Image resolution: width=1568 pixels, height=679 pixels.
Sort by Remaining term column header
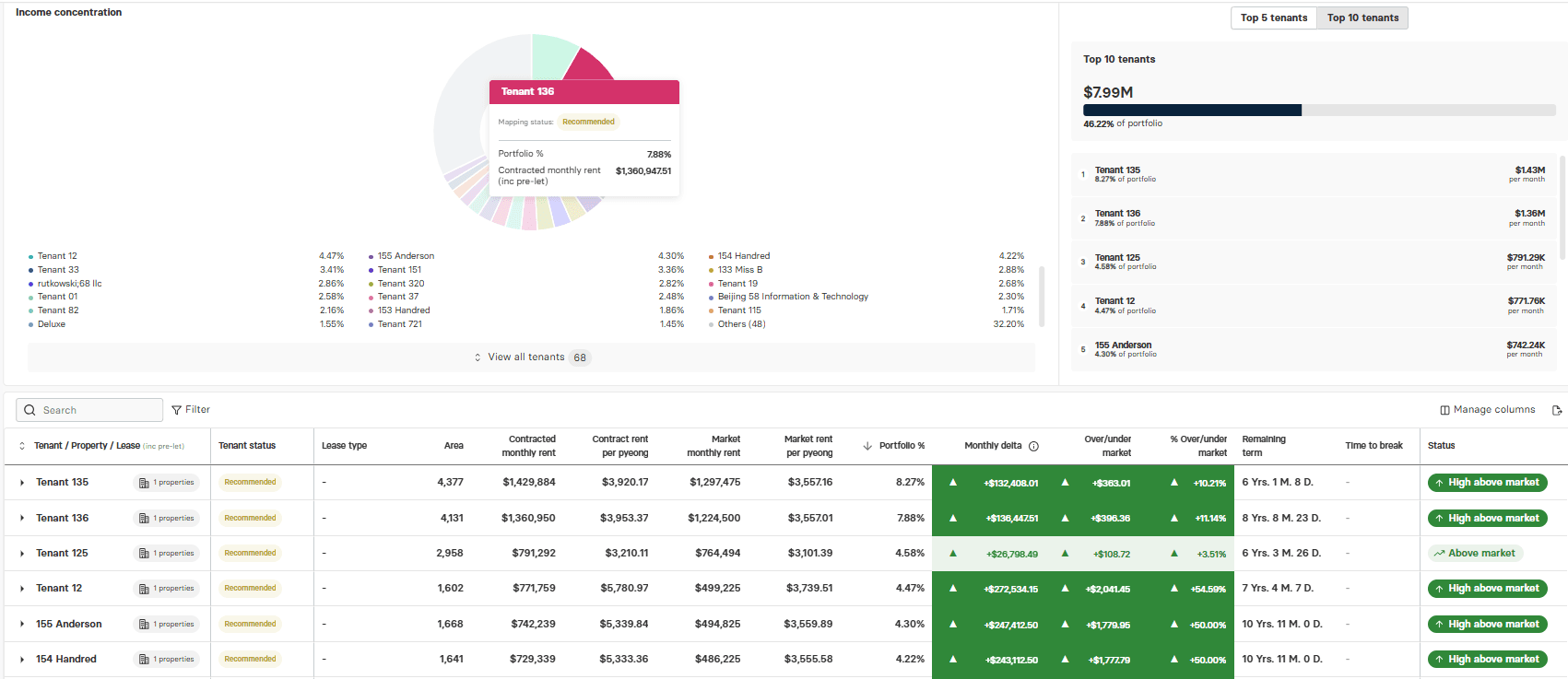pyautogui.click(x=1264, y=446)
